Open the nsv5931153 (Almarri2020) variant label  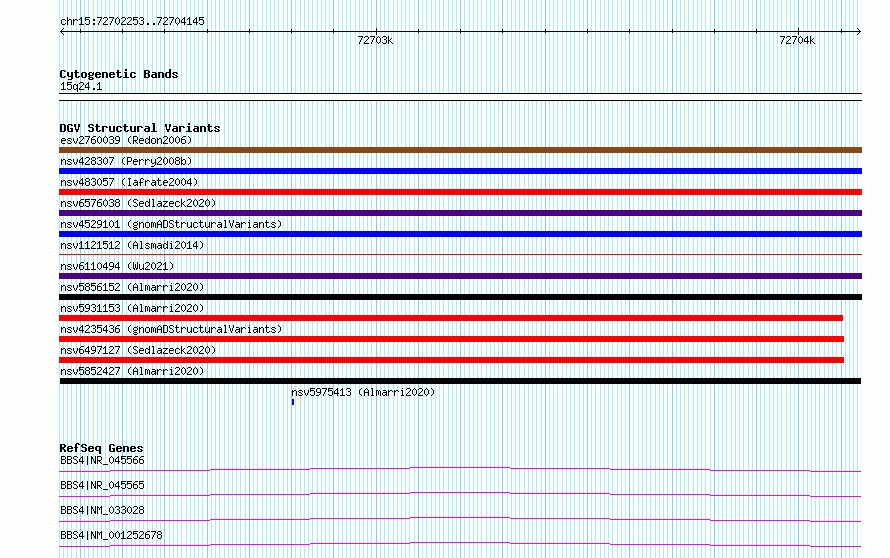pos(132,308)
